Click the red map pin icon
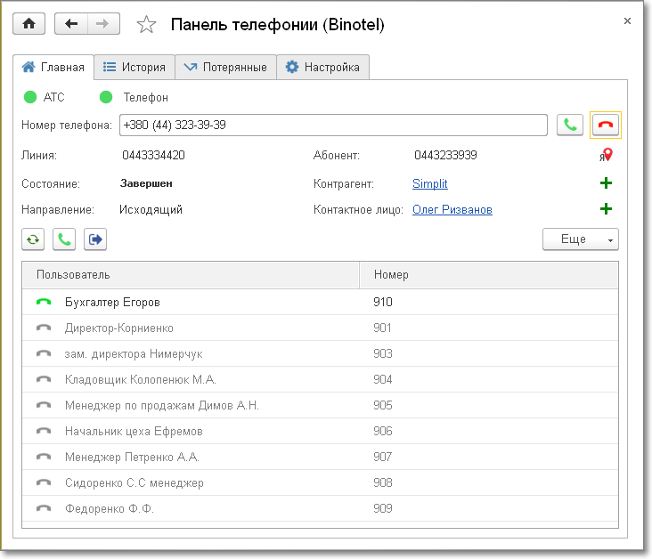Image resolution: width=652 pixels, height=559 pixels. 607,155
